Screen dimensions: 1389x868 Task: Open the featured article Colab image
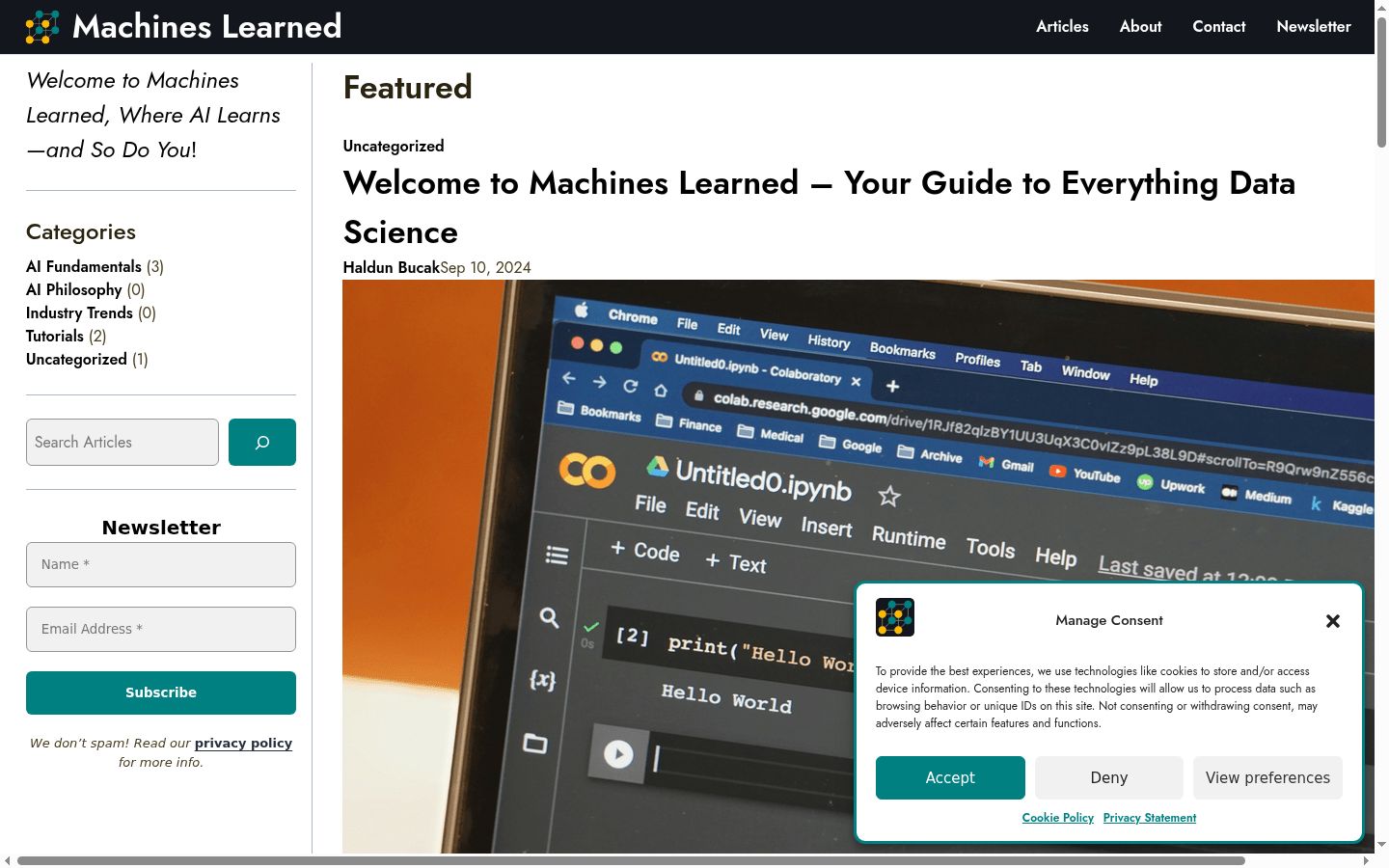tap(858, 566)
